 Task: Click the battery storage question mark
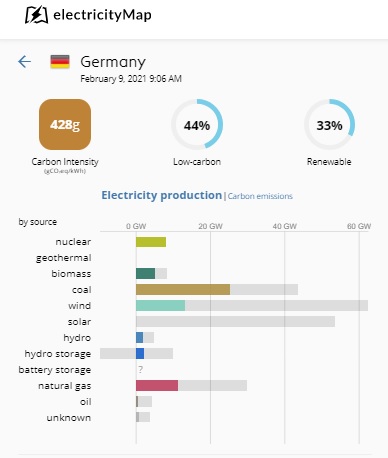(141, 369)
